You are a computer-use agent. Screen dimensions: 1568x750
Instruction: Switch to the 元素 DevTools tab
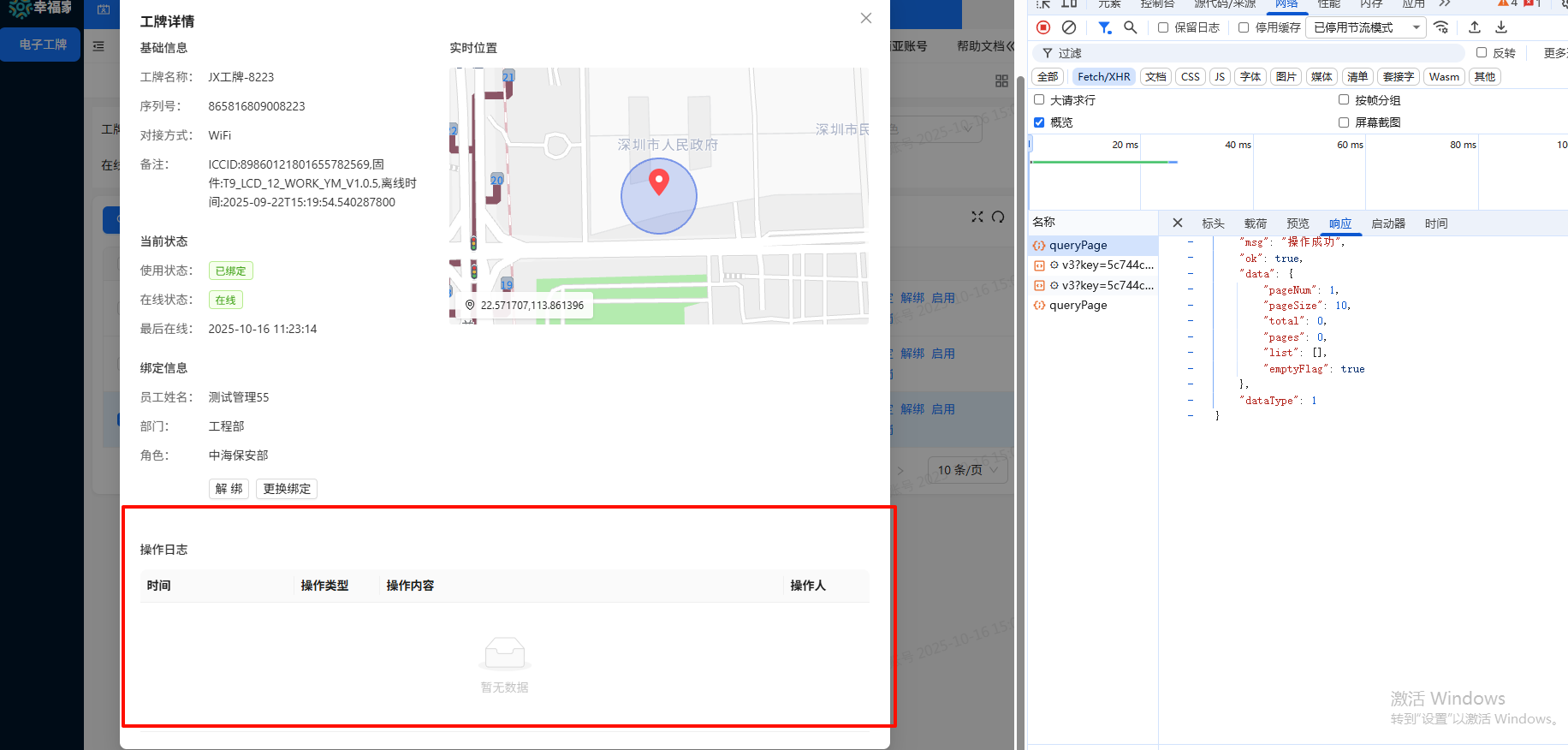(1109, 3)
